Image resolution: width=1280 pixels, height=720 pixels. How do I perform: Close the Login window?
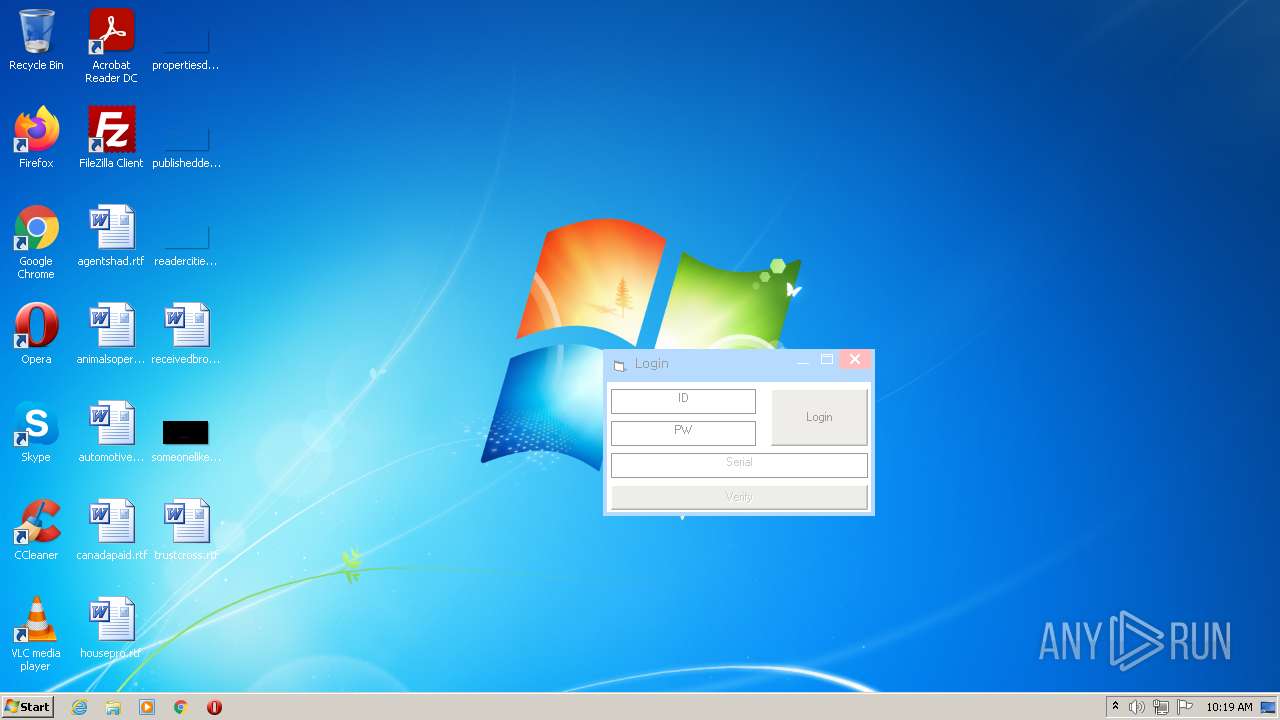point(854,360)
